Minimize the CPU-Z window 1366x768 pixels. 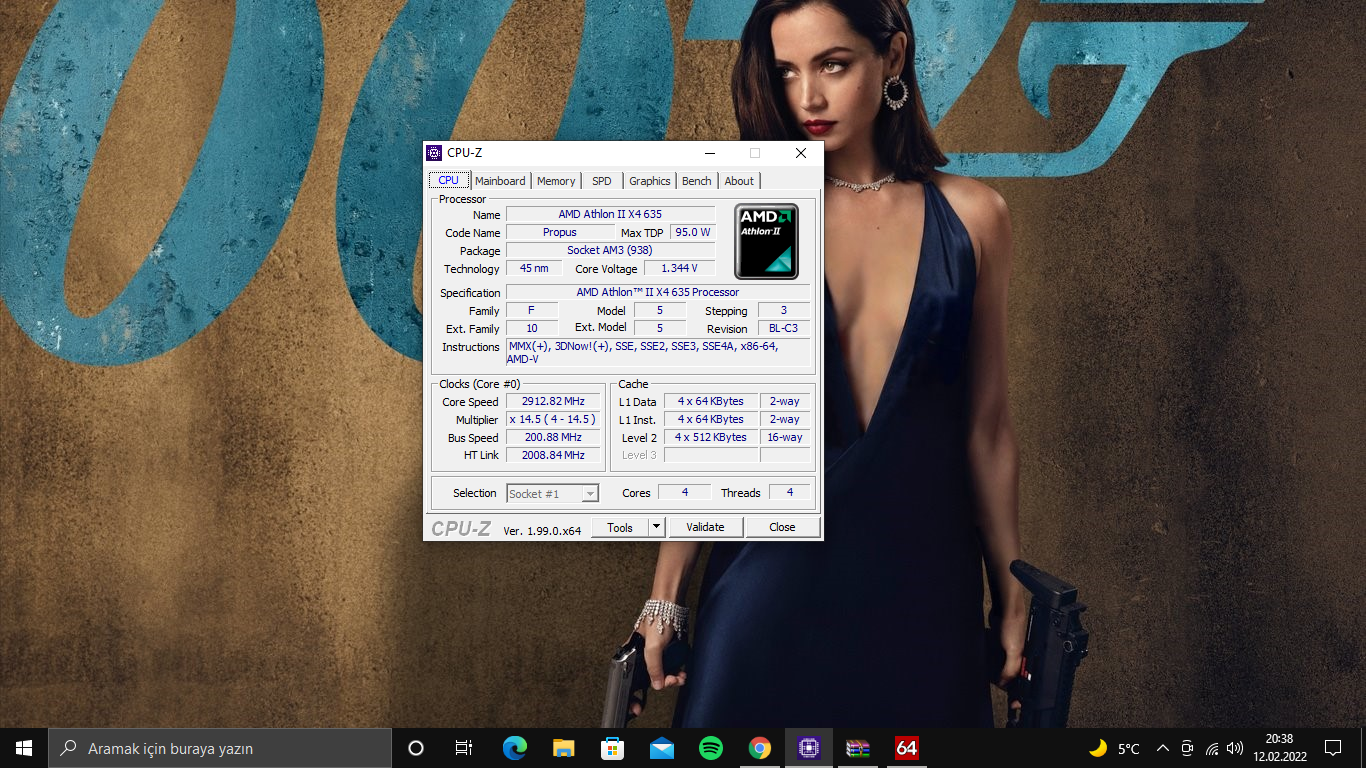(x=710, y=153)
